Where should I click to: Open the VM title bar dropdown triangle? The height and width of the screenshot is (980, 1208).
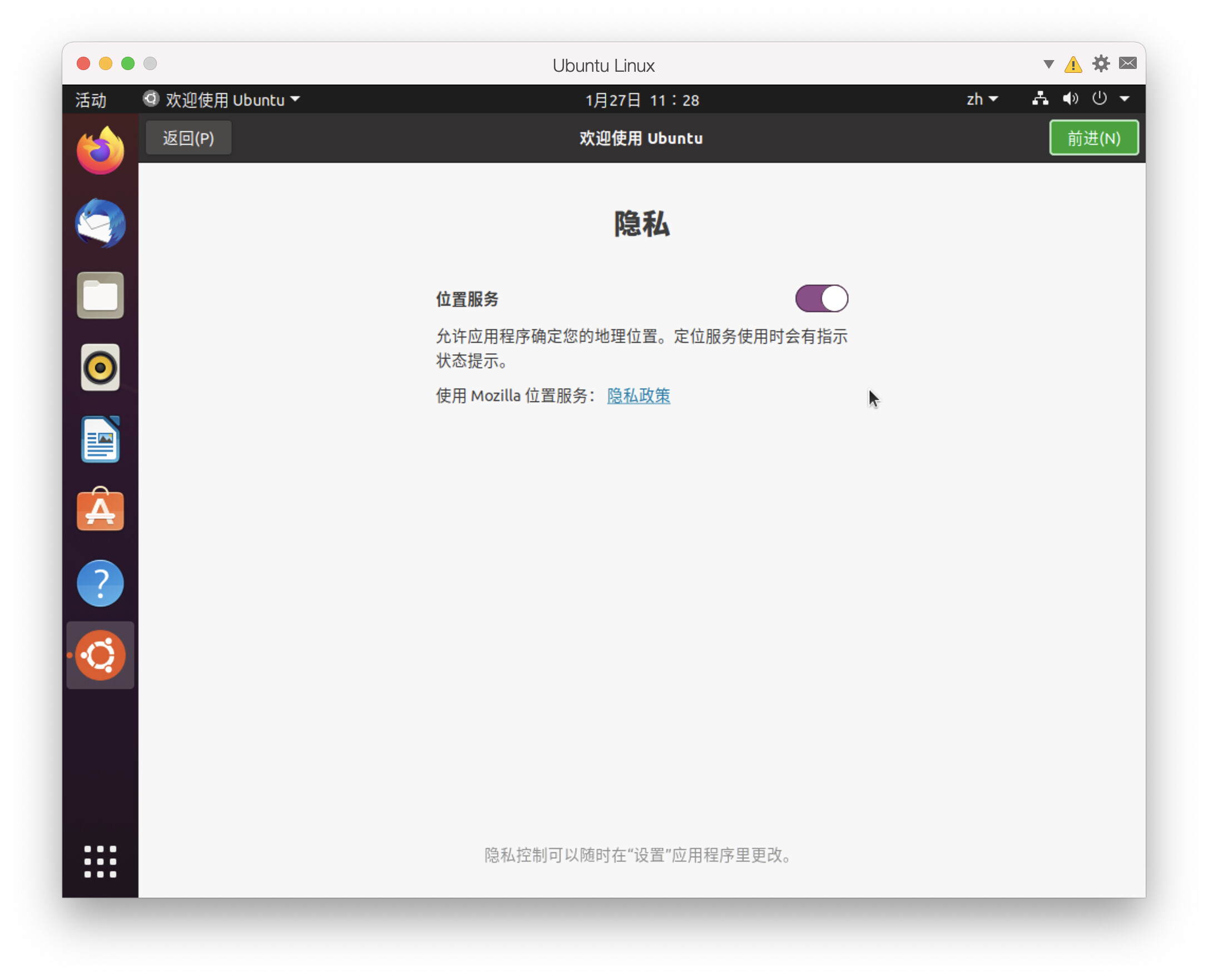1048,64
